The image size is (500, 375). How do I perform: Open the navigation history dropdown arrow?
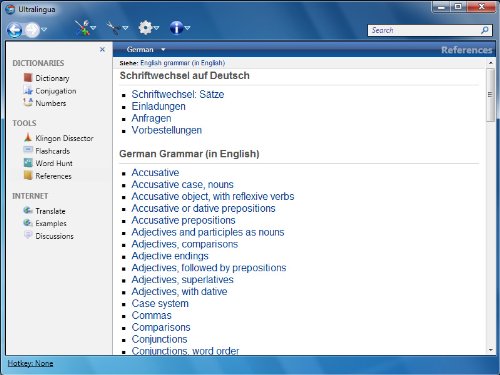(44, 30)
